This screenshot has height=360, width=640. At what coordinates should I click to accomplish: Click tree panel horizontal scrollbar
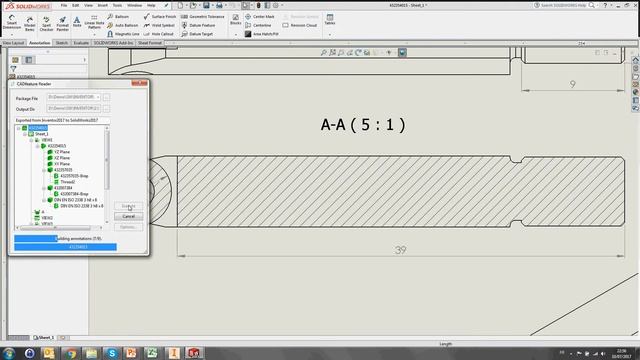(x=59, y=228)
